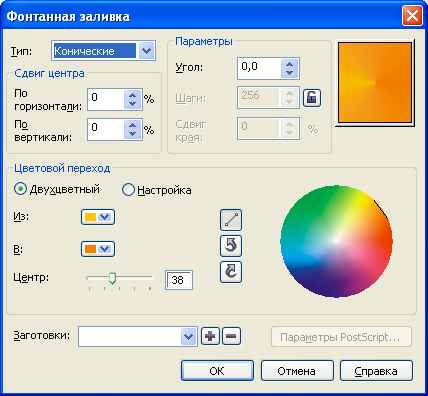Click the Центр slider handle

[113, 278]
